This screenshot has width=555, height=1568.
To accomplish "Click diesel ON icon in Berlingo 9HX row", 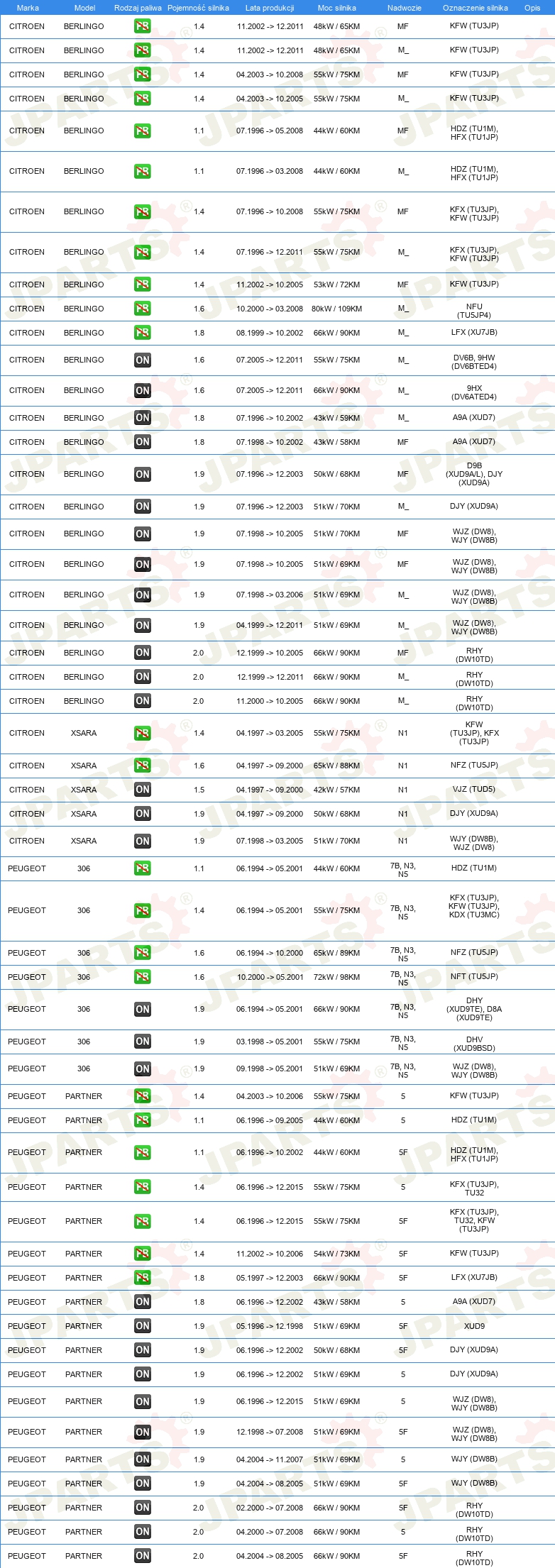I will coord(143,390).
